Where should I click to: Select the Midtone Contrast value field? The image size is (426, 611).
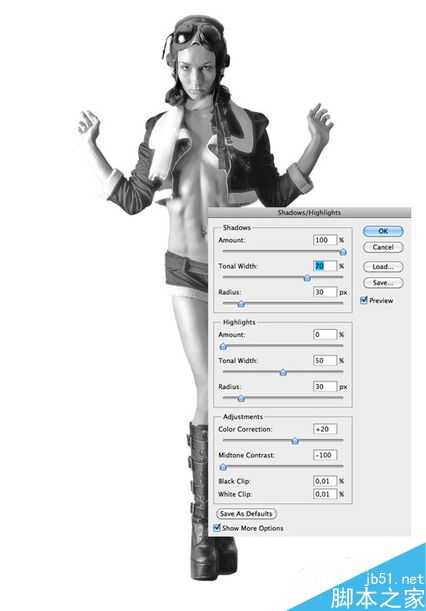click(325, 455)
